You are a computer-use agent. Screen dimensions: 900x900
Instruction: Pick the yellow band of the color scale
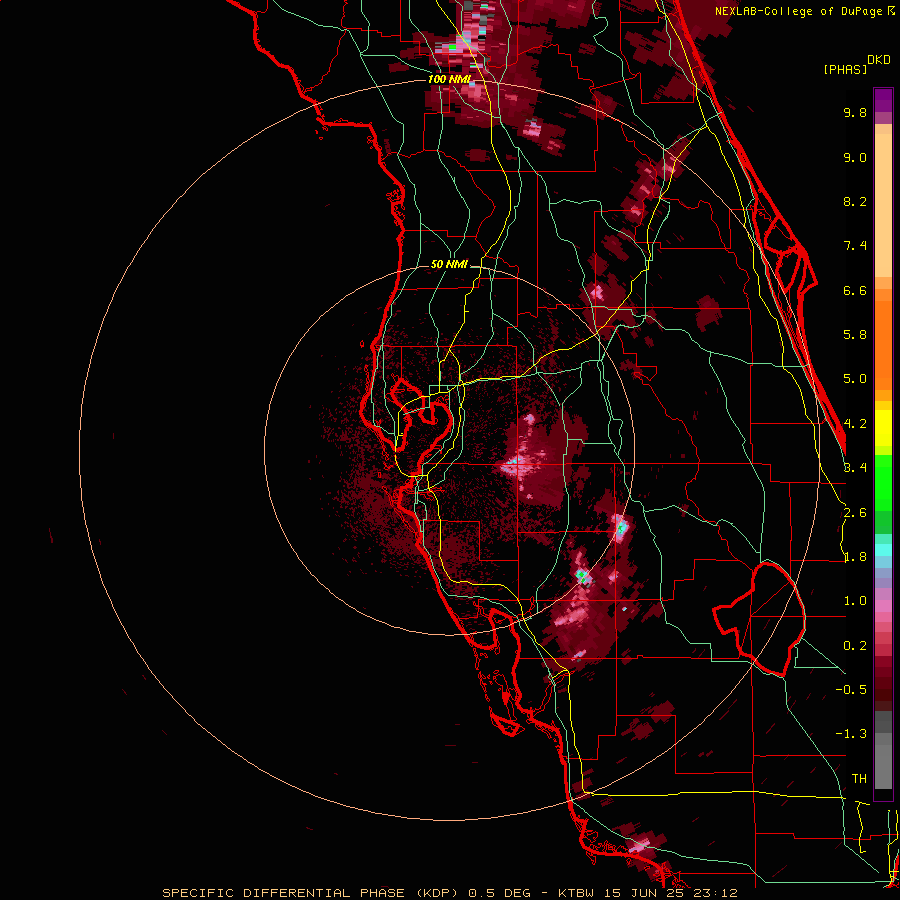point(883,428)
